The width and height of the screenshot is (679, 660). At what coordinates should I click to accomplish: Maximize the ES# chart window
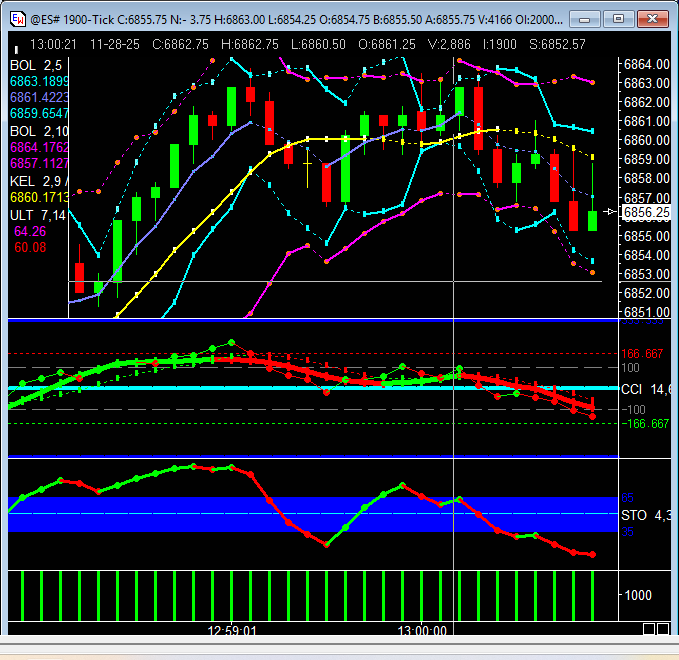620,19
